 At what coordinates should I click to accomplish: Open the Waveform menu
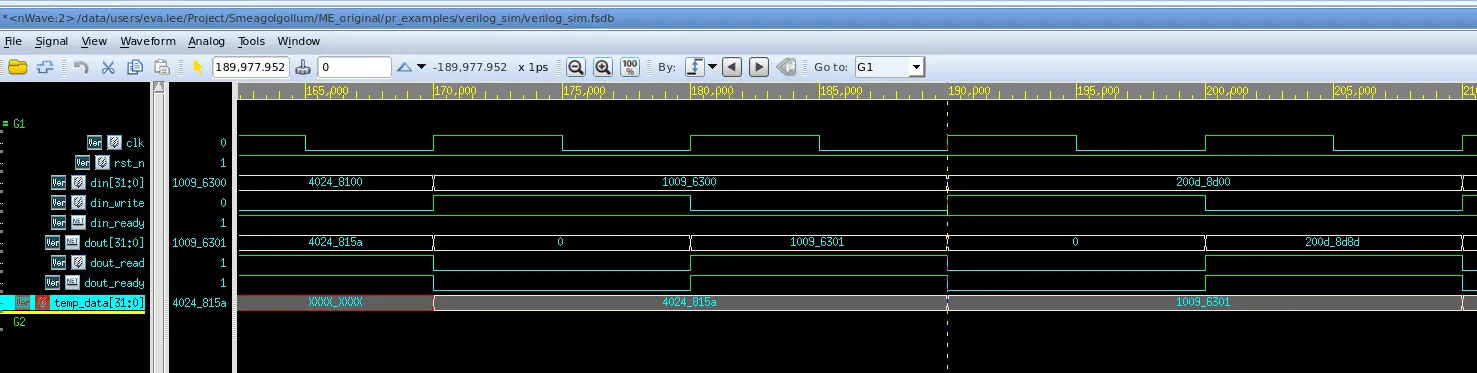coord(148,41)
